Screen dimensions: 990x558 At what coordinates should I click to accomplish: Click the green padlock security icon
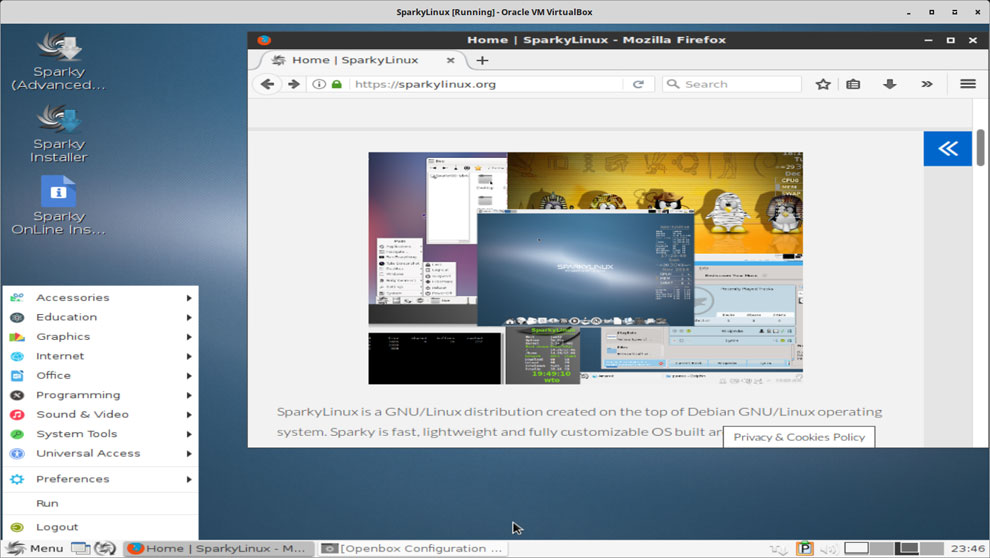pyautogui.click(x=337, y=84)
